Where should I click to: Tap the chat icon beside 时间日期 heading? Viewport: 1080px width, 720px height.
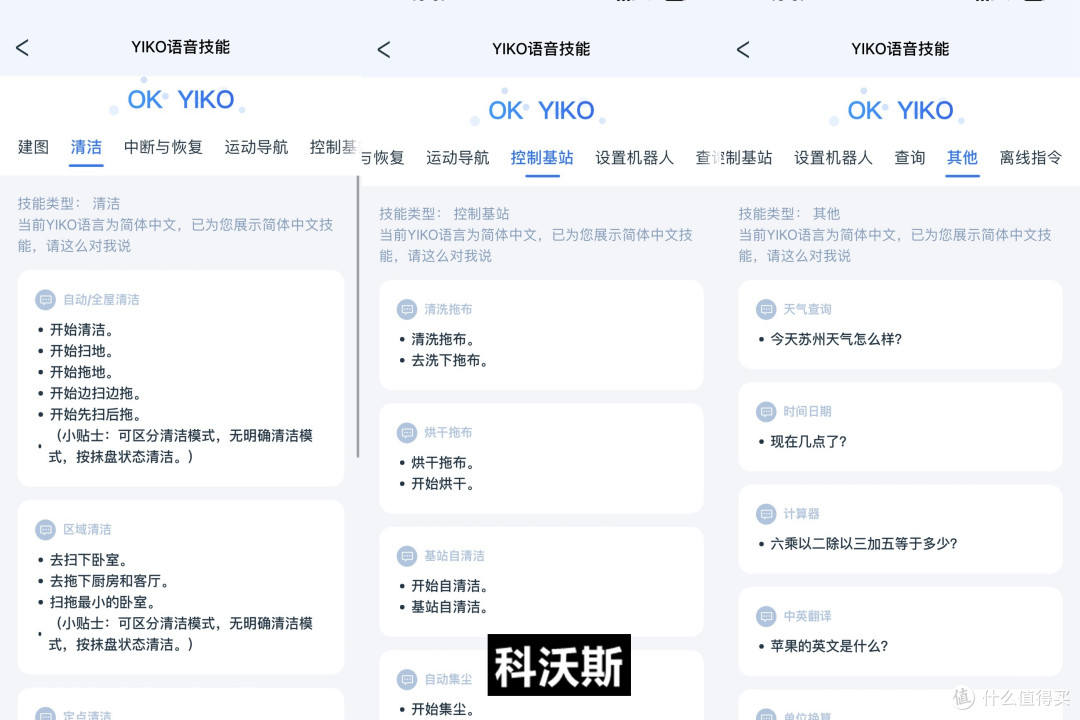click(766, 411)
